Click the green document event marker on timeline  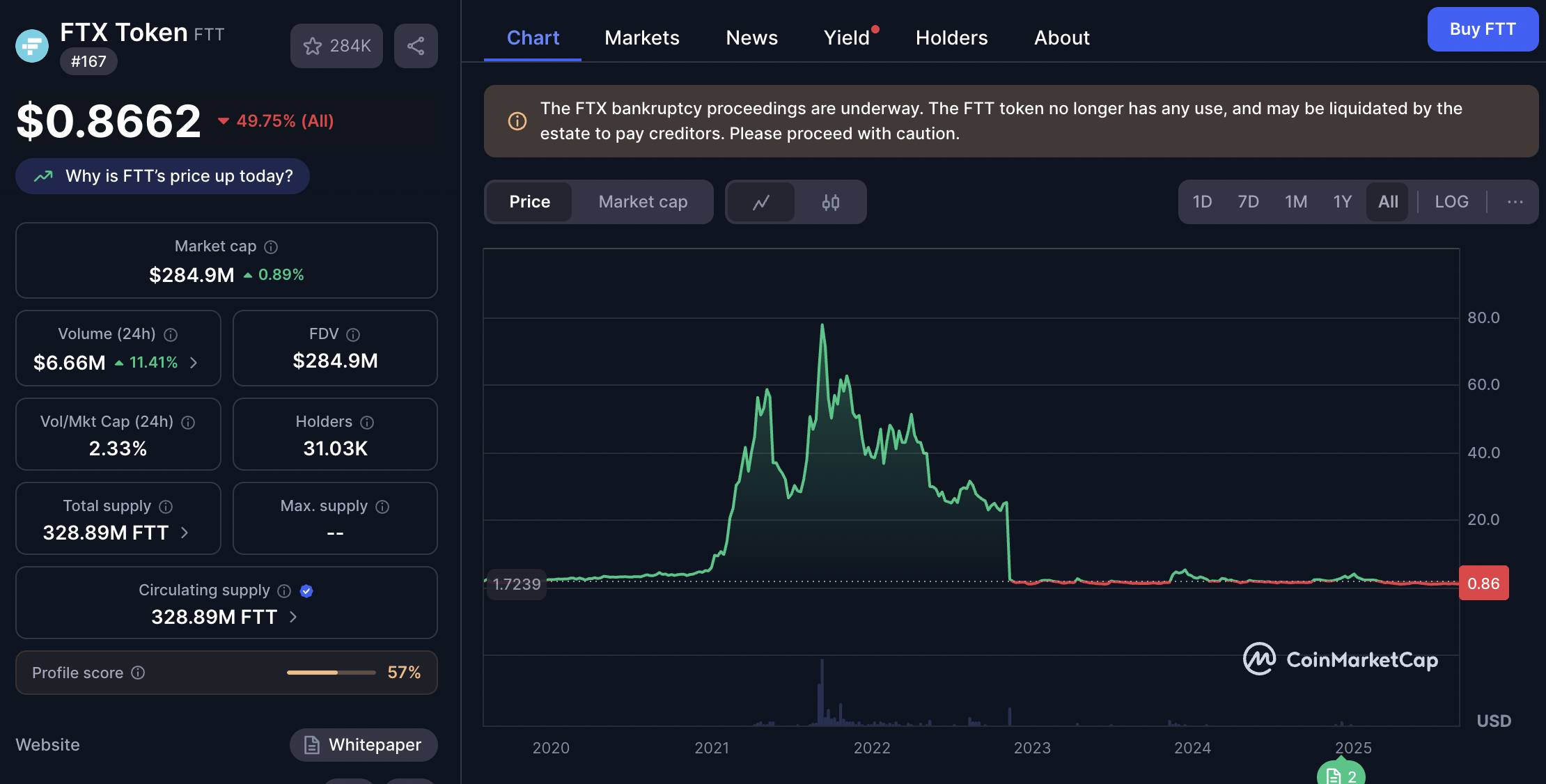coord(1340,774)
